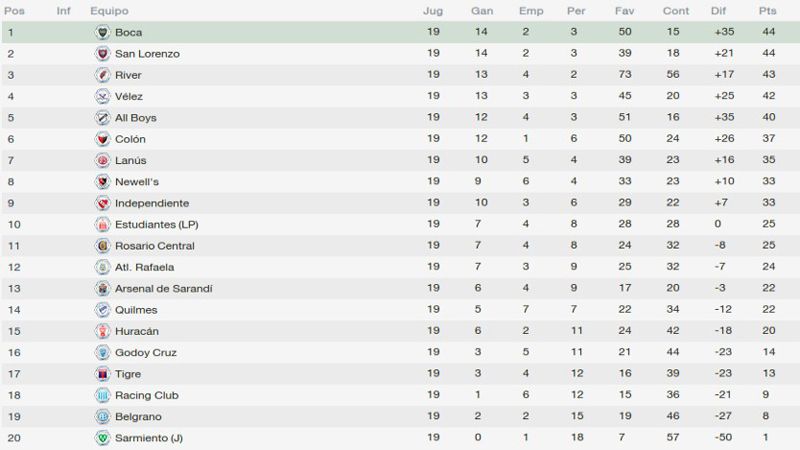Click the Equipo column header
This screenshot has width=800, height=450.
109,11
